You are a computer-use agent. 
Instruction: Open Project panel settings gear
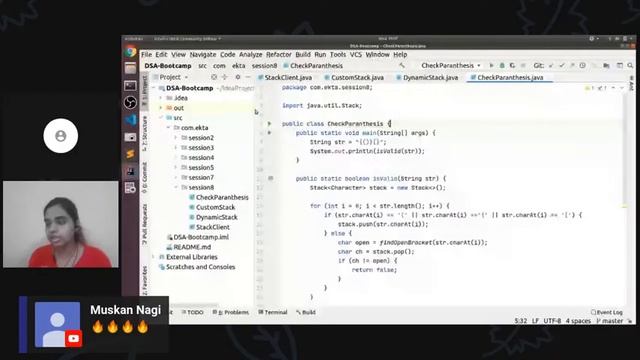[238, 77]
